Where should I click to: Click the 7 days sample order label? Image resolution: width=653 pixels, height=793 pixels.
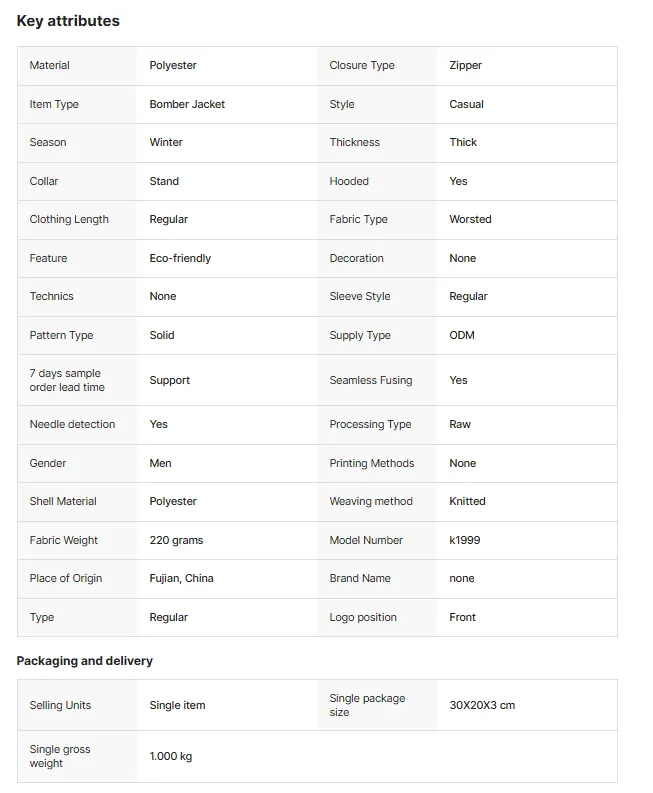[x=67, y=380]
